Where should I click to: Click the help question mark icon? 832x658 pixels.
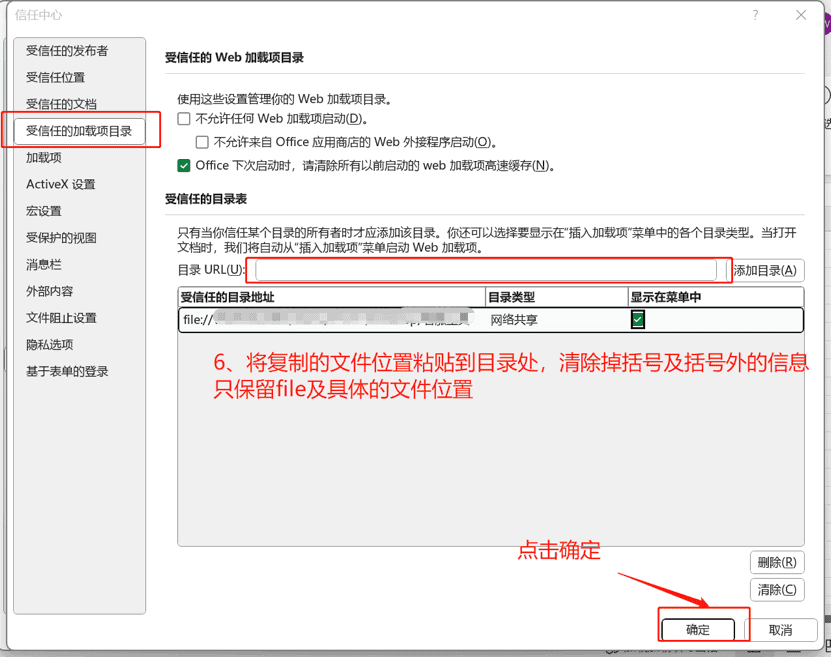point(756,15)
